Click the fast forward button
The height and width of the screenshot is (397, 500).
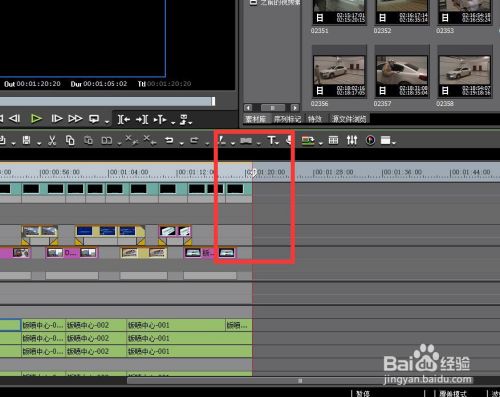click(x=75, y=119)
